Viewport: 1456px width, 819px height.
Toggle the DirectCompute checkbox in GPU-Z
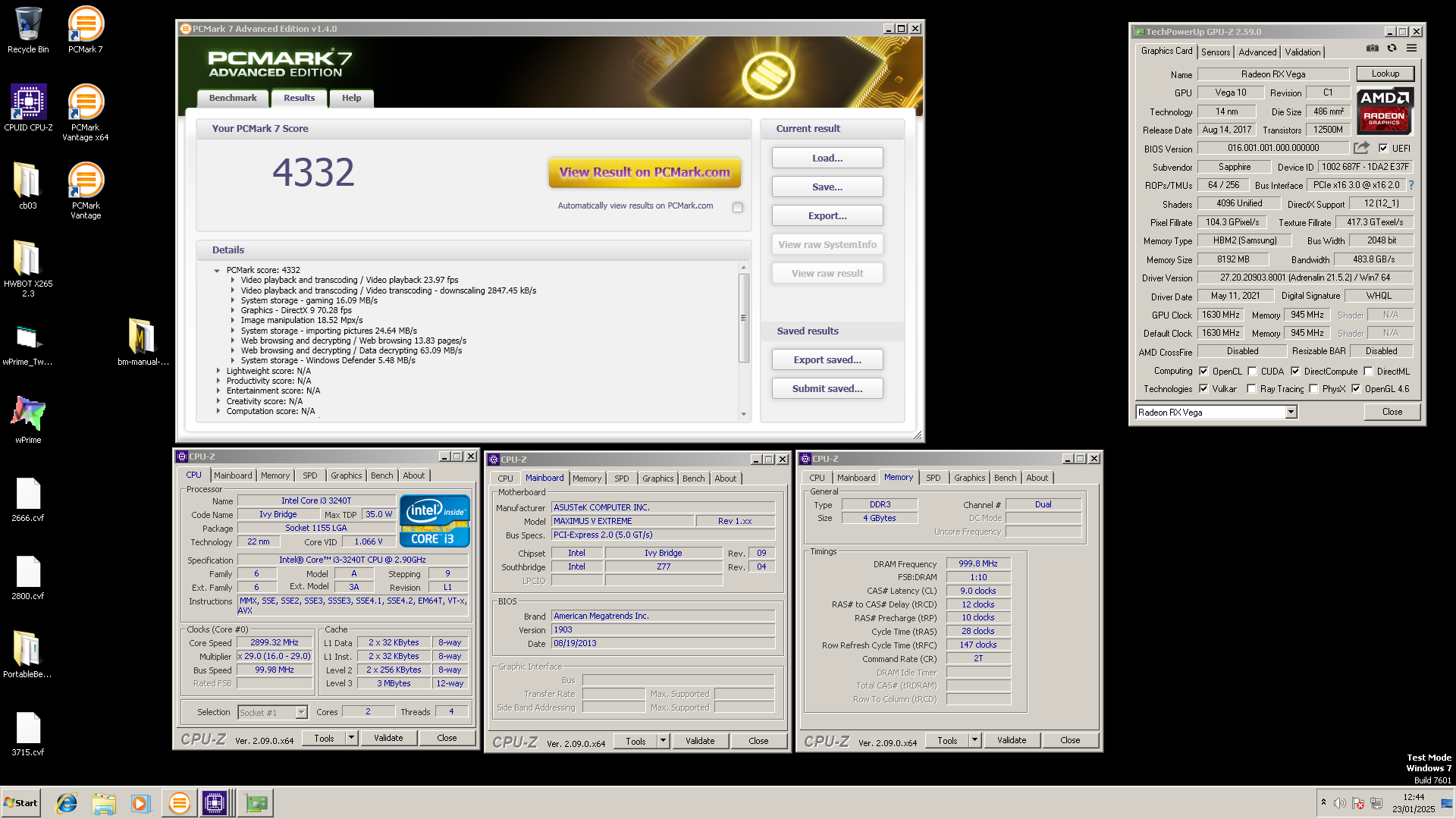pyautogui.click(x=1295, y=372)
